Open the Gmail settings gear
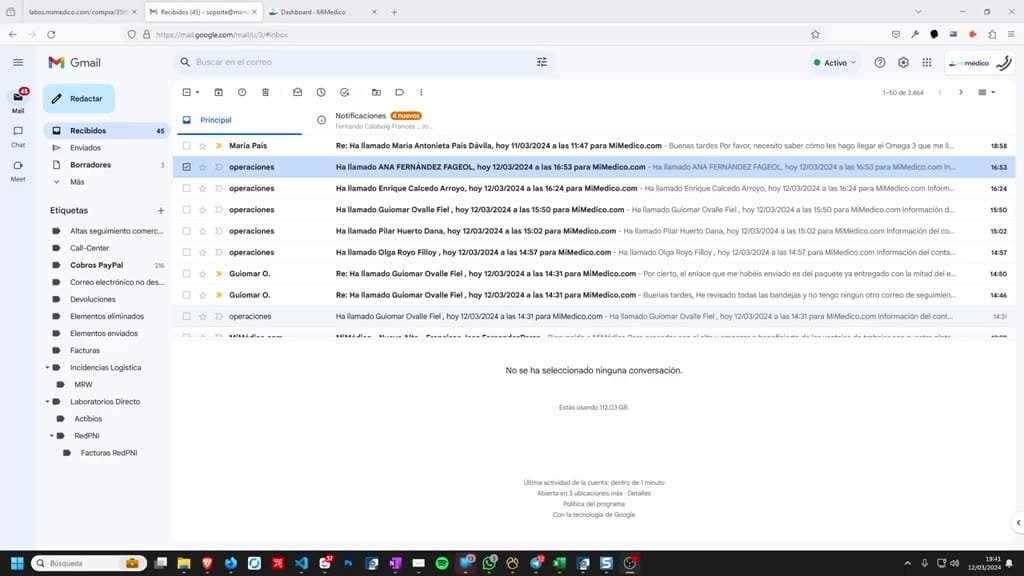The height and width of the screenshot is (576, 1024). coord(903,63)
